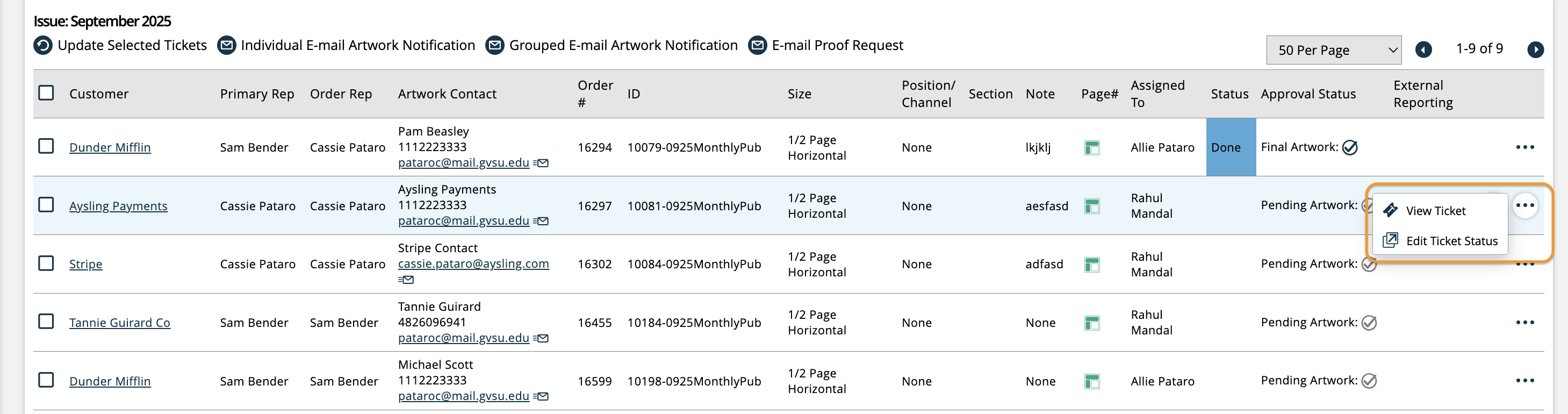1568x414 pixels.
Task: Click the E-mail Proof Request envelope icon
Action: [757, 46]
